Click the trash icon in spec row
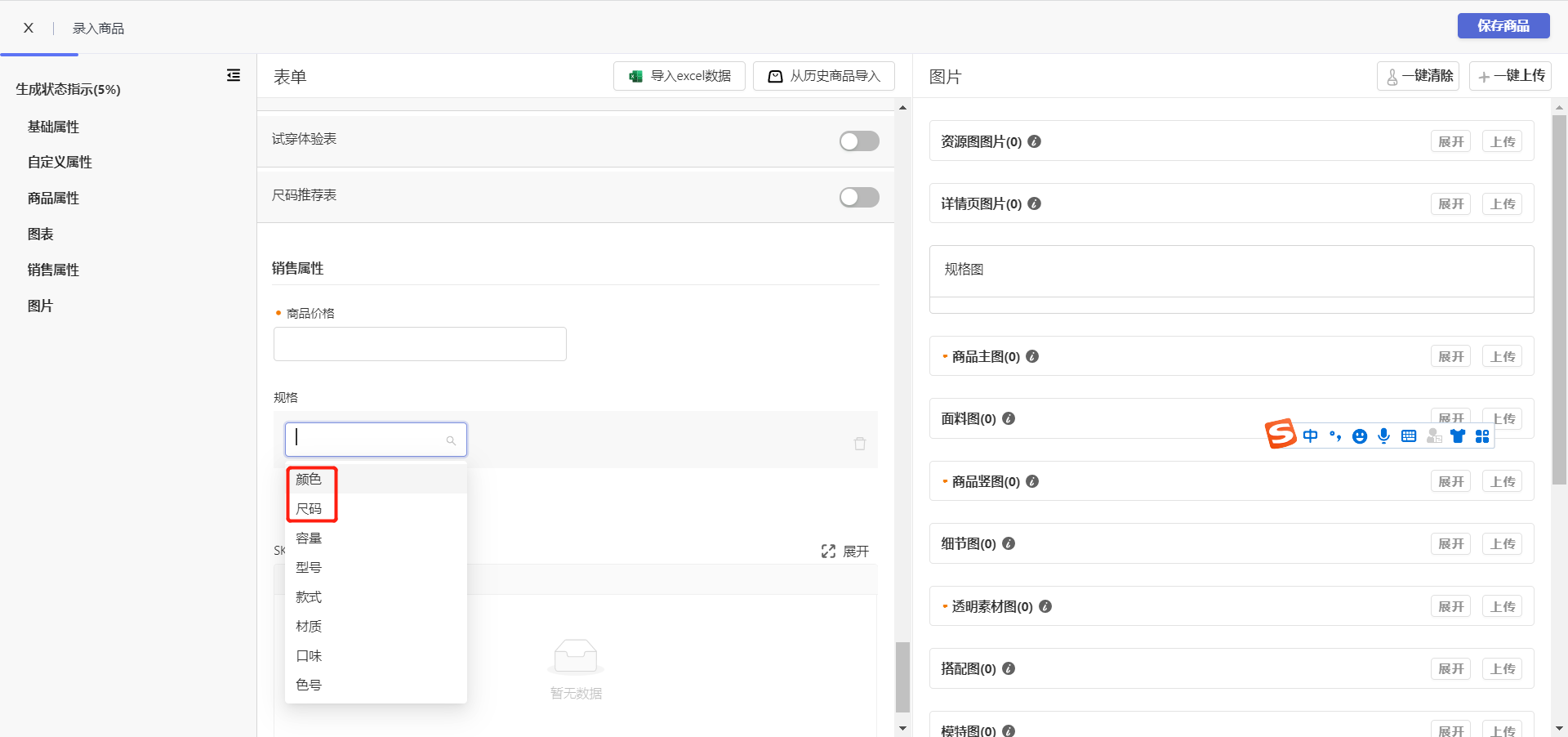Image resolution: width=1568 pixels, height=737 pixels. [859, 444]
